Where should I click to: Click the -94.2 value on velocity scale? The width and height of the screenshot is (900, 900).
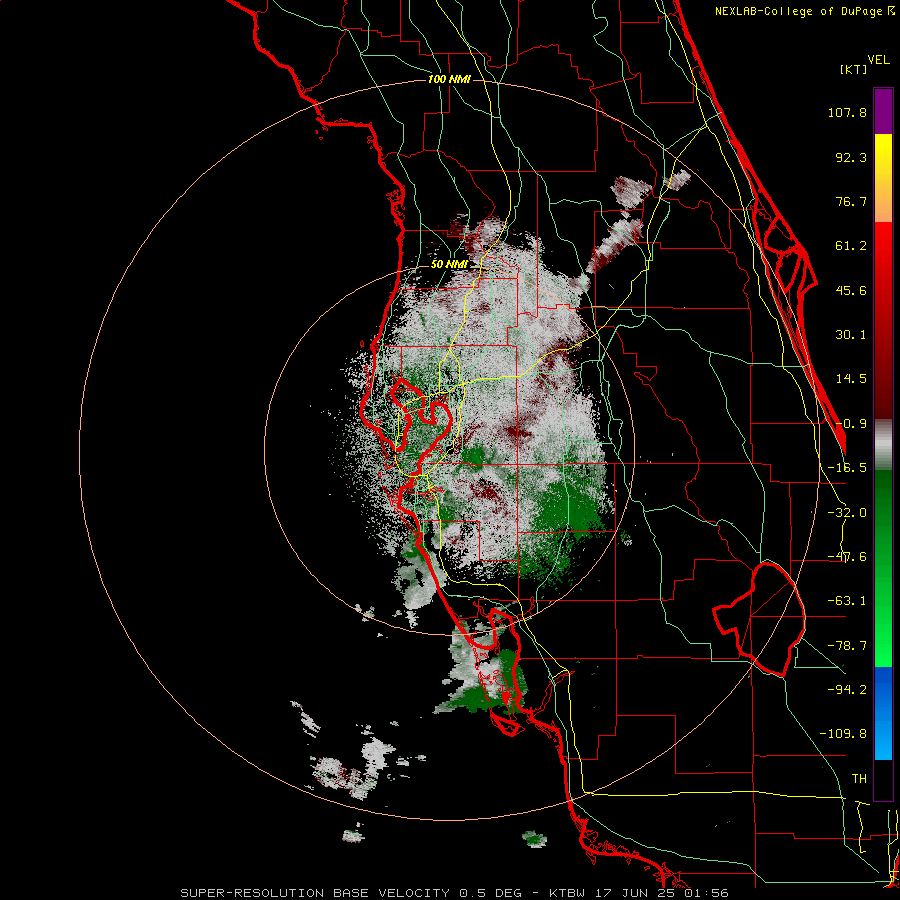(847, 689)
